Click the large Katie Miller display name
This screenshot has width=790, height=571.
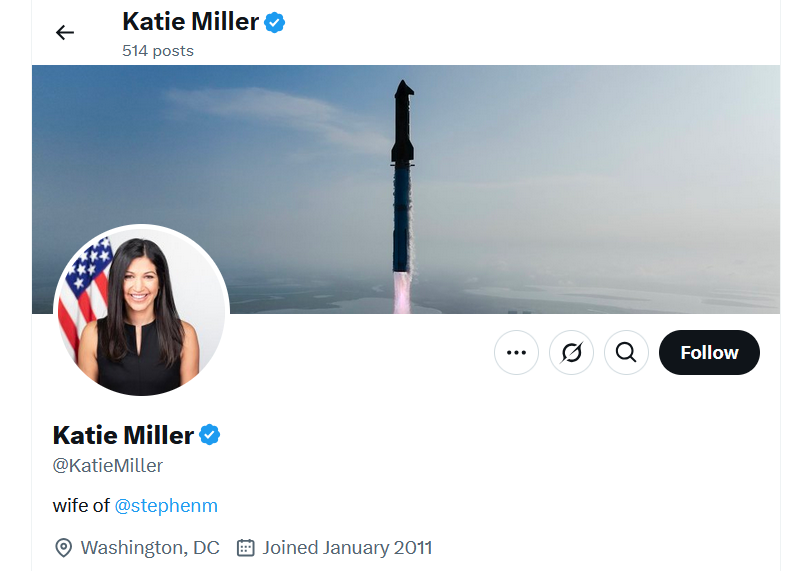(x=123, y=435)
